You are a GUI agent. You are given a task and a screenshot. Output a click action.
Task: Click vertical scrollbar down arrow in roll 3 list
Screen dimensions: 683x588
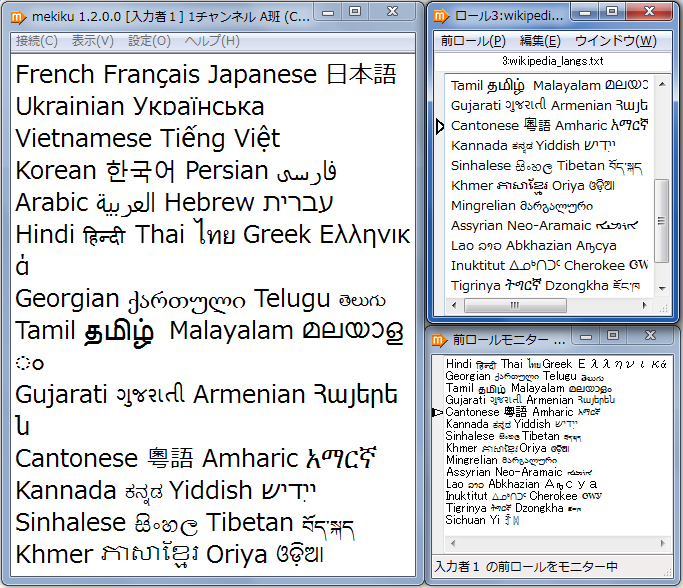click(661, 288)
